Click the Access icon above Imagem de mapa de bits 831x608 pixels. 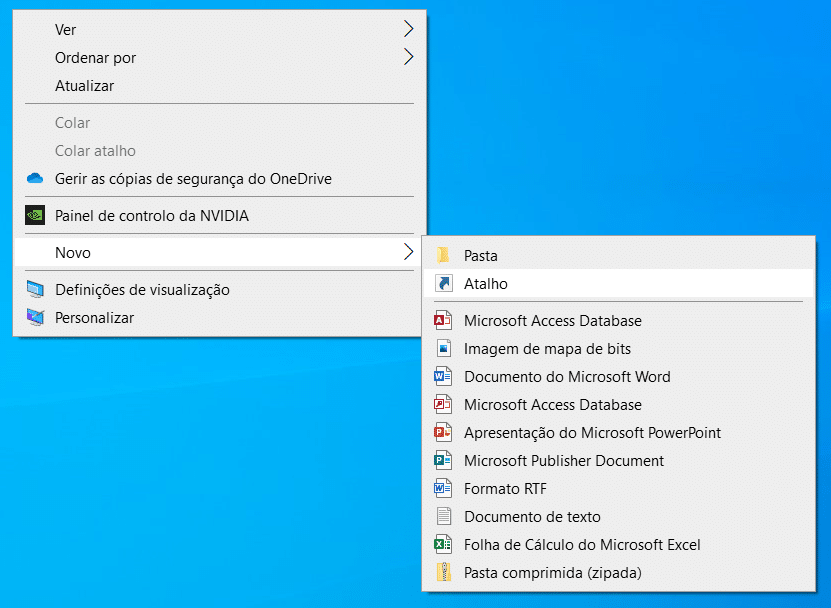pos(443,321)
